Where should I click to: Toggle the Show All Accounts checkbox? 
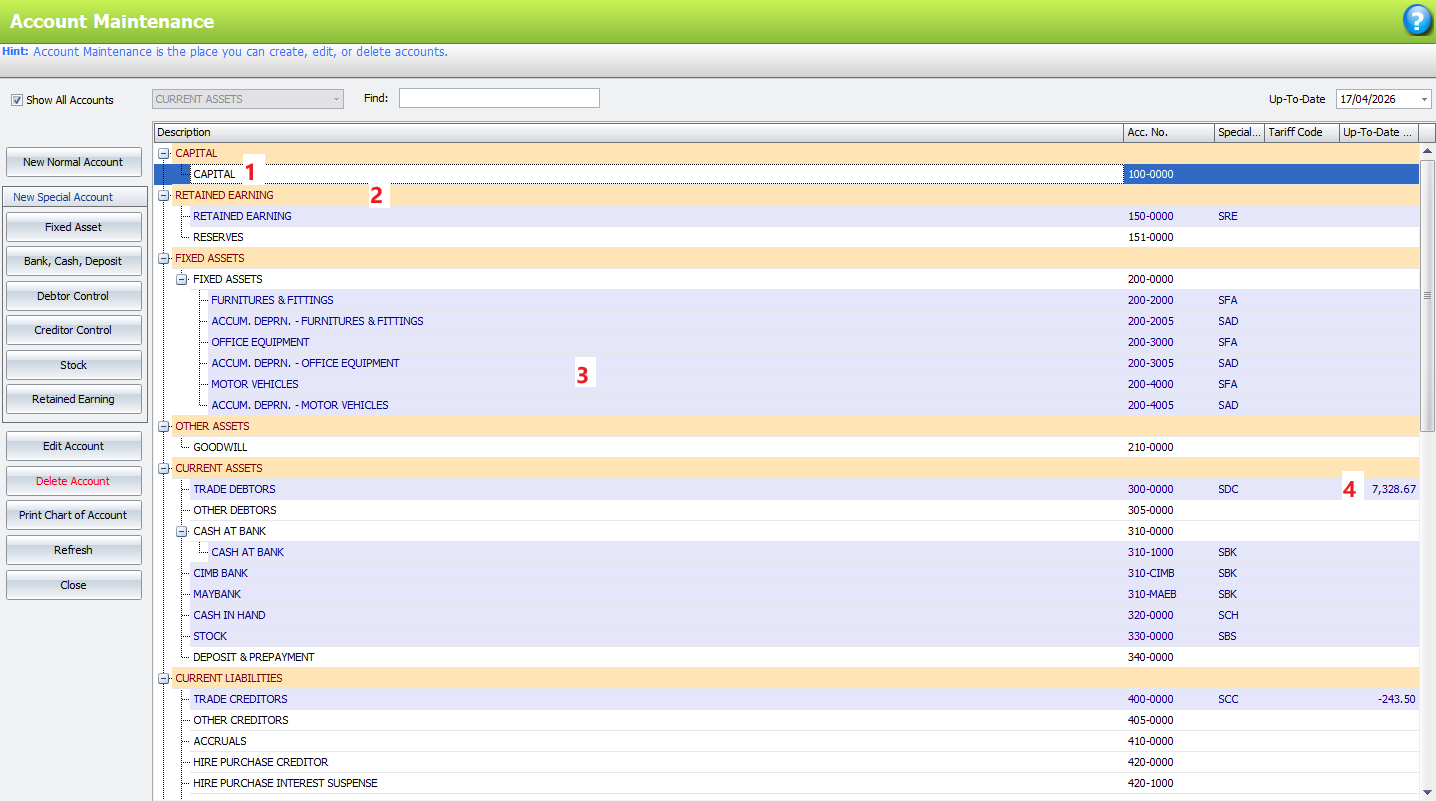(17, 100)
